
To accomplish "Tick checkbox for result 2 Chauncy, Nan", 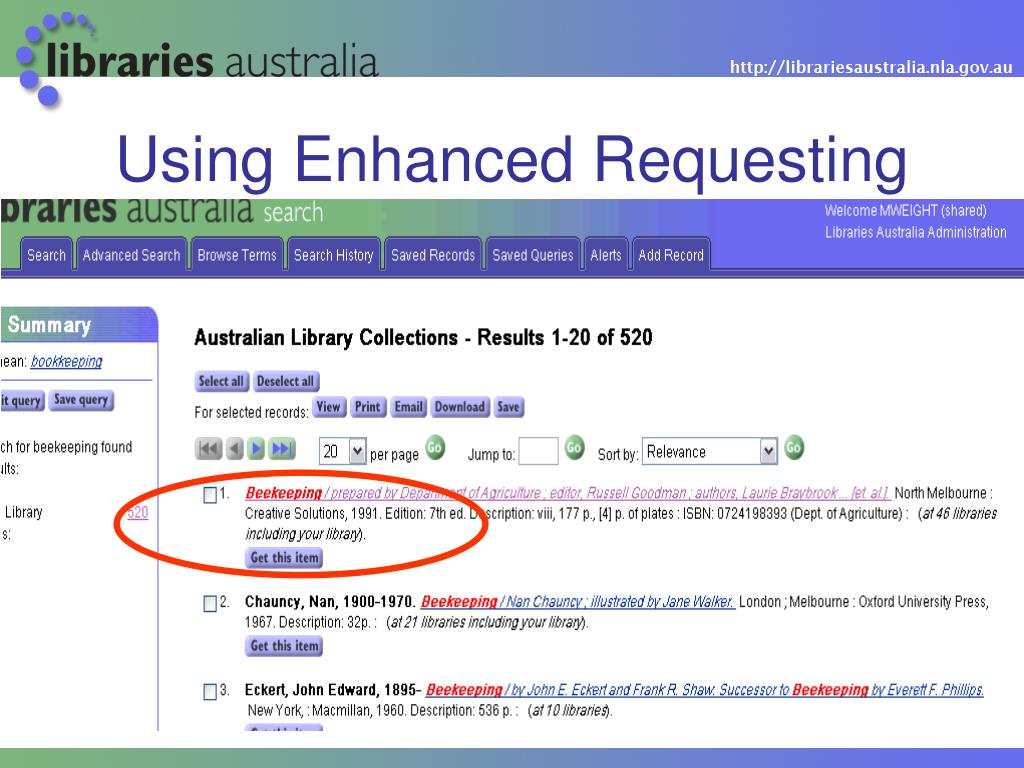I will 210,603.
